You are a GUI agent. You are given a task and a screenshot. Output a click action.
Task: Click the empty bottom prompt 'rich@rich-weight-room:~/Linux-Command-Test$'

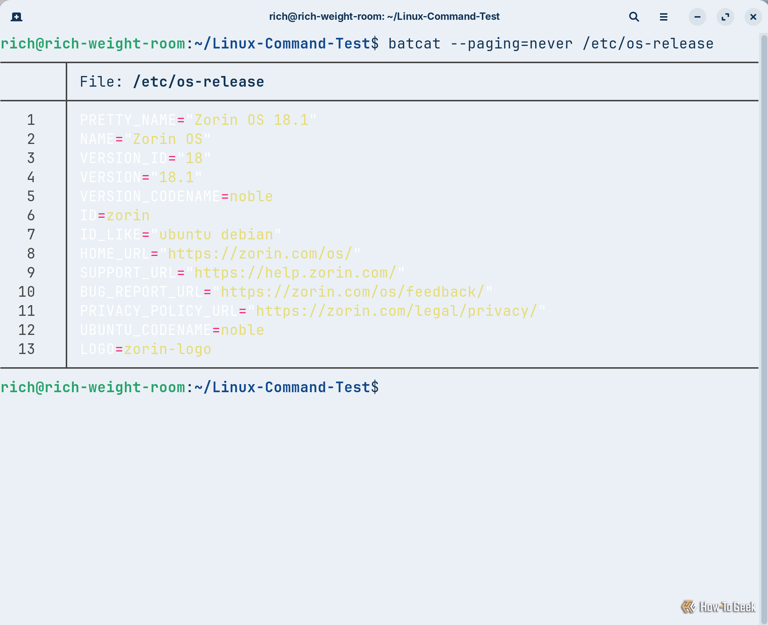click(190, 387)
